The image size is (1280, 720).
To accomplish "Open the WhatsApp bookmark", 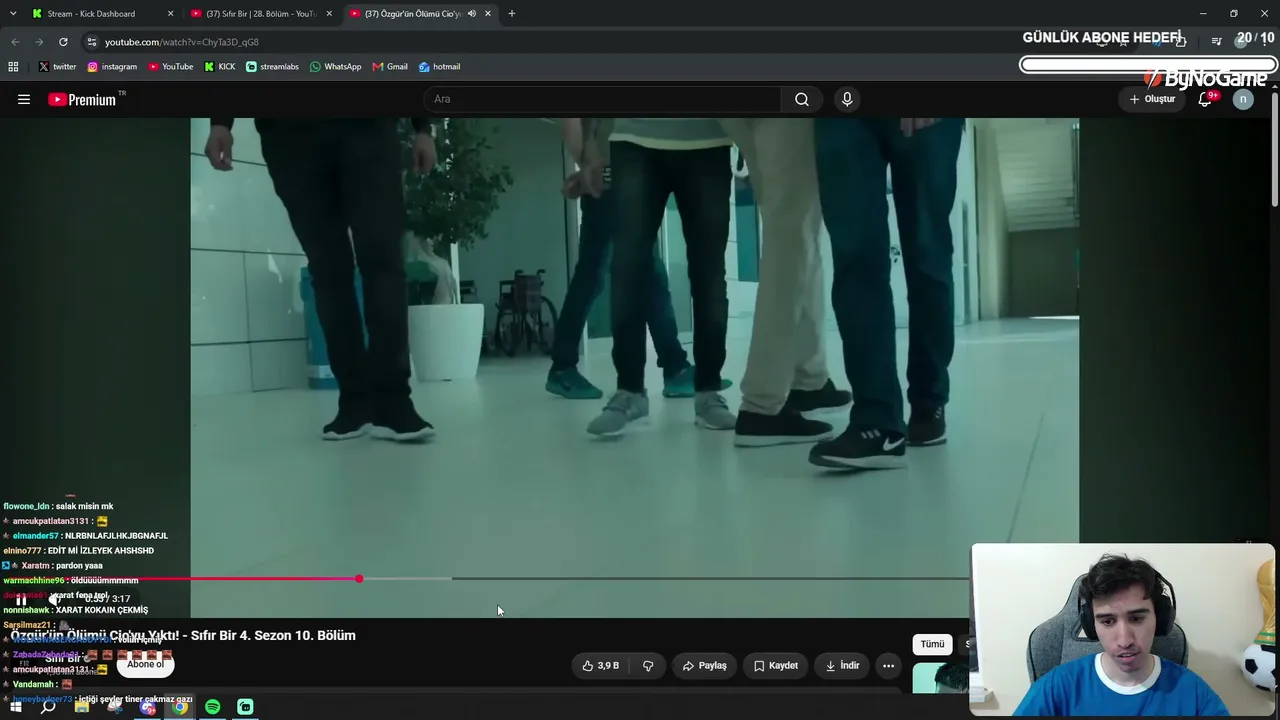I will pyautogui.click(x=336, y=67).
